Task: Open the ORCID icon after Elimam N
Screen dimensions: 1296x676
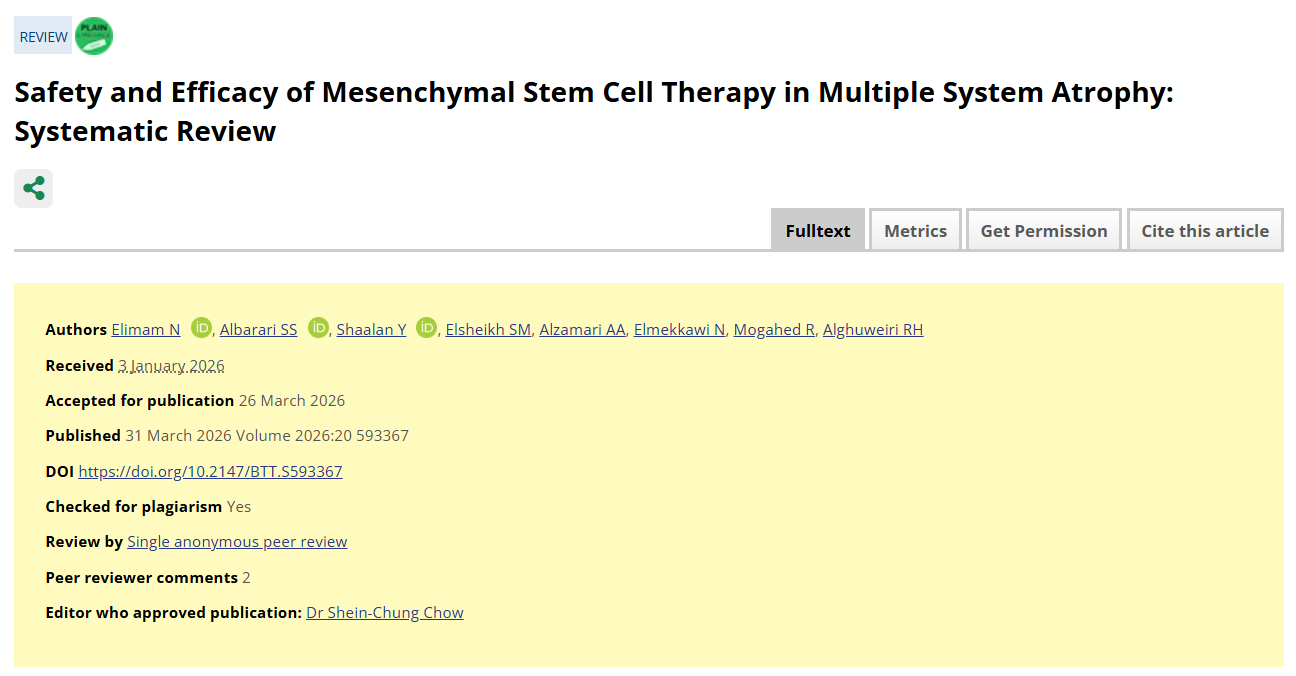Action: pos(202,328)
